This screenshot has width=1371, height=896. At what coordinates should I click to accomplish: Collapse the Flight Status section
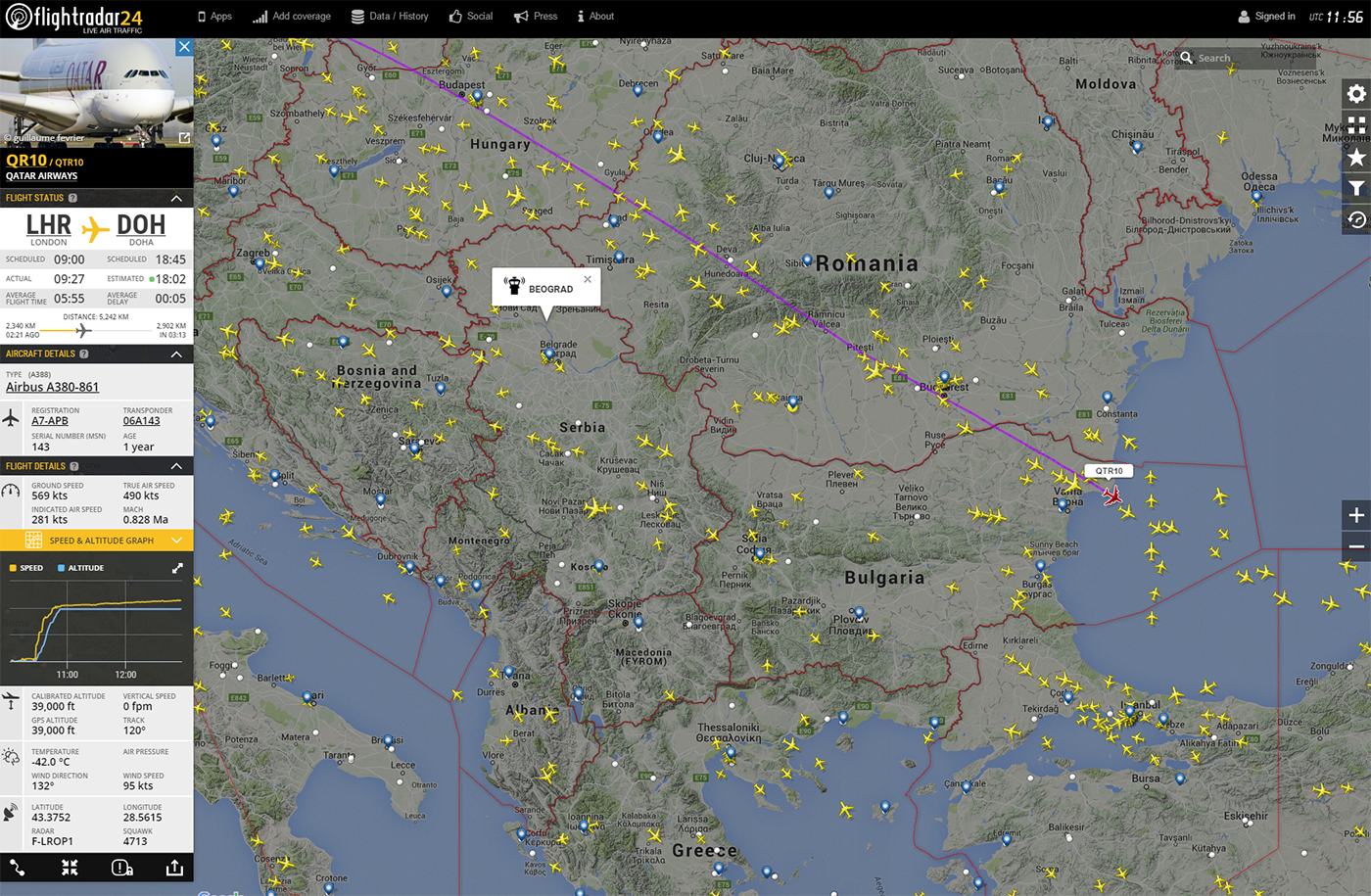coord(176,199)
